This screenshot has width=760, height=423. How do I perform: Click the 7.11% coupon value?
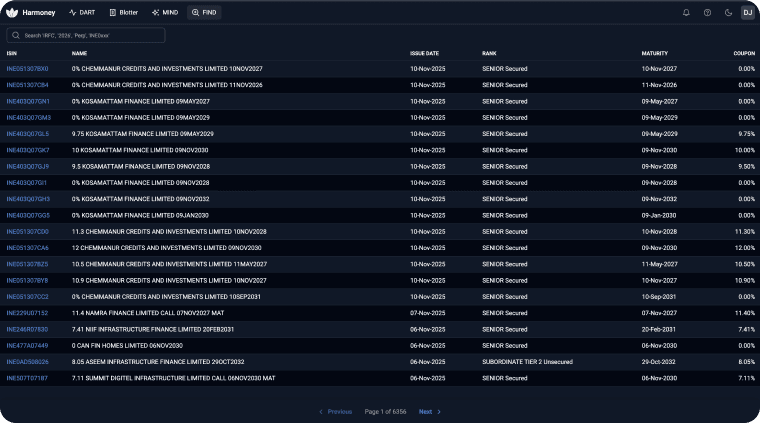(746, 378)
